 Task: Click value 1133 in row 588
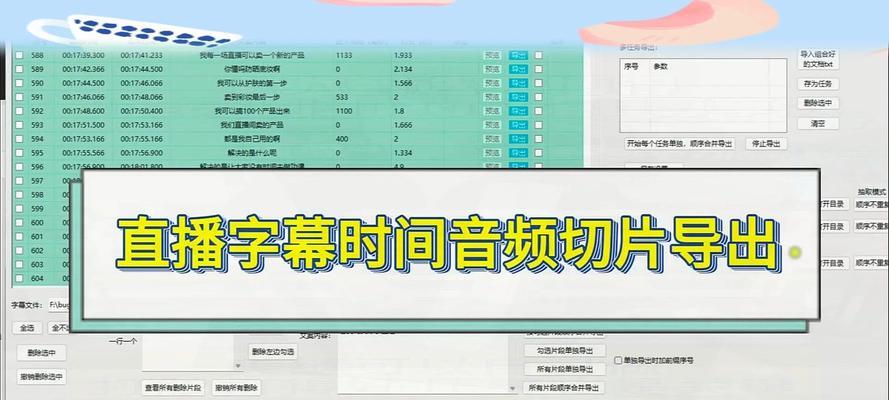pyautogui.click(x=344, y=55)
